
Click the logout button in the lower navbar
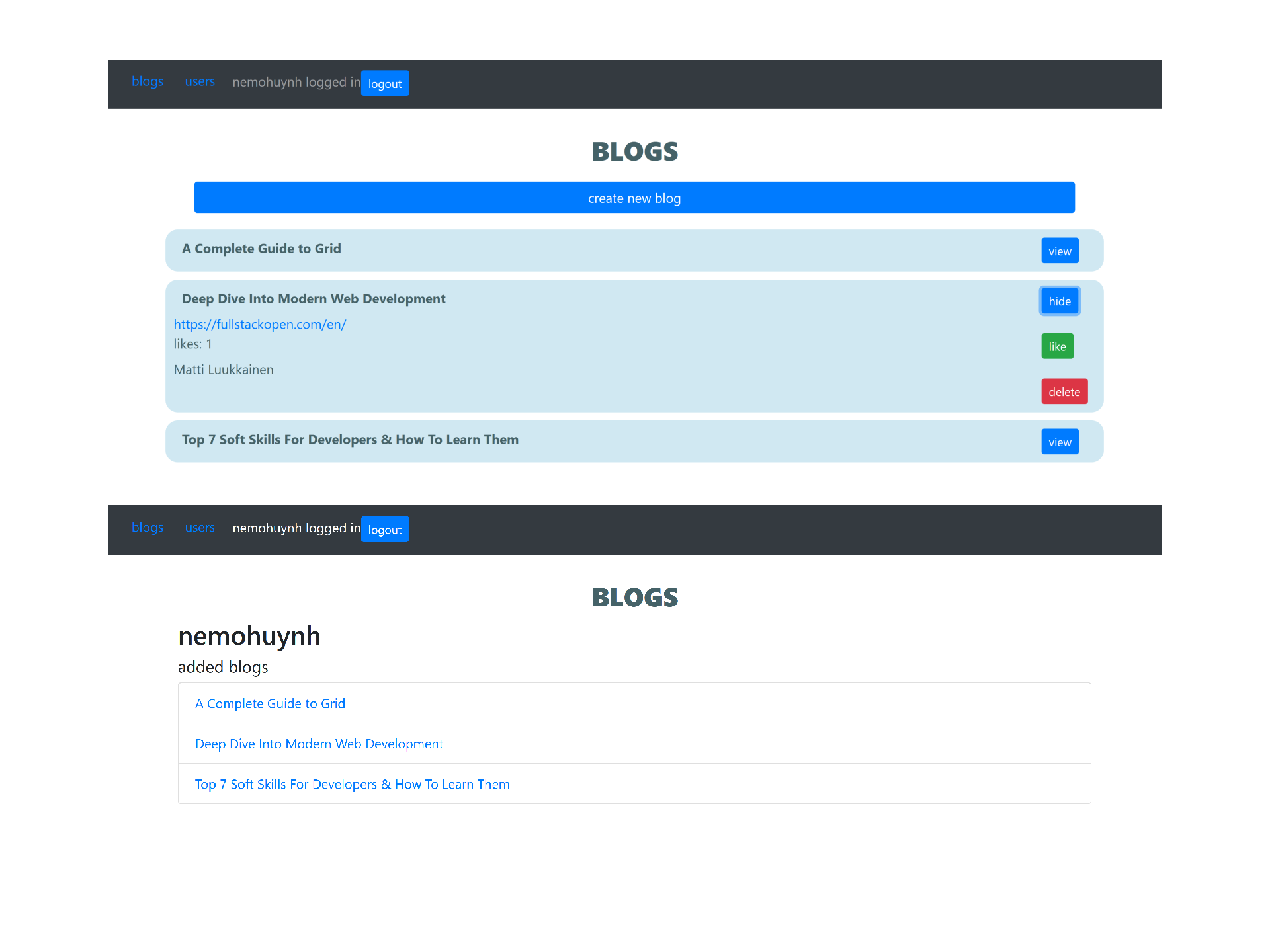pyautogui.click(x=385, y=530)
